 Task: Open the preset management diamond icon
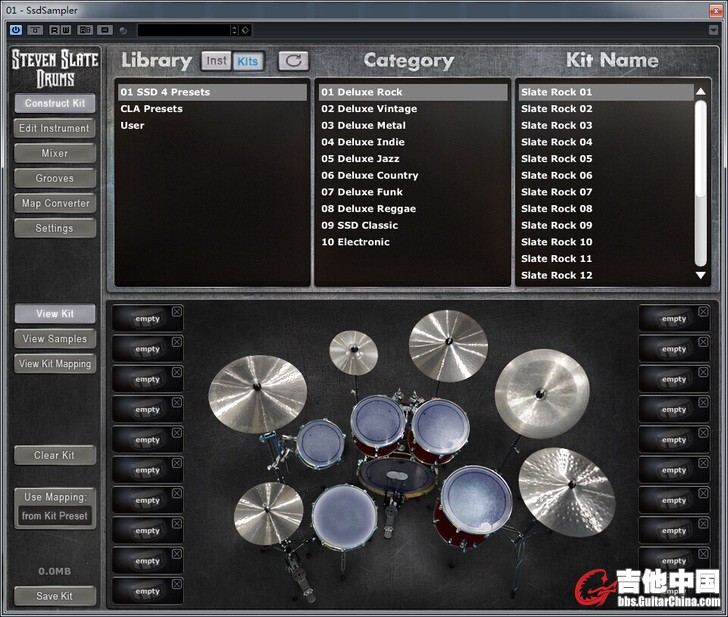[x=245, y=30]
